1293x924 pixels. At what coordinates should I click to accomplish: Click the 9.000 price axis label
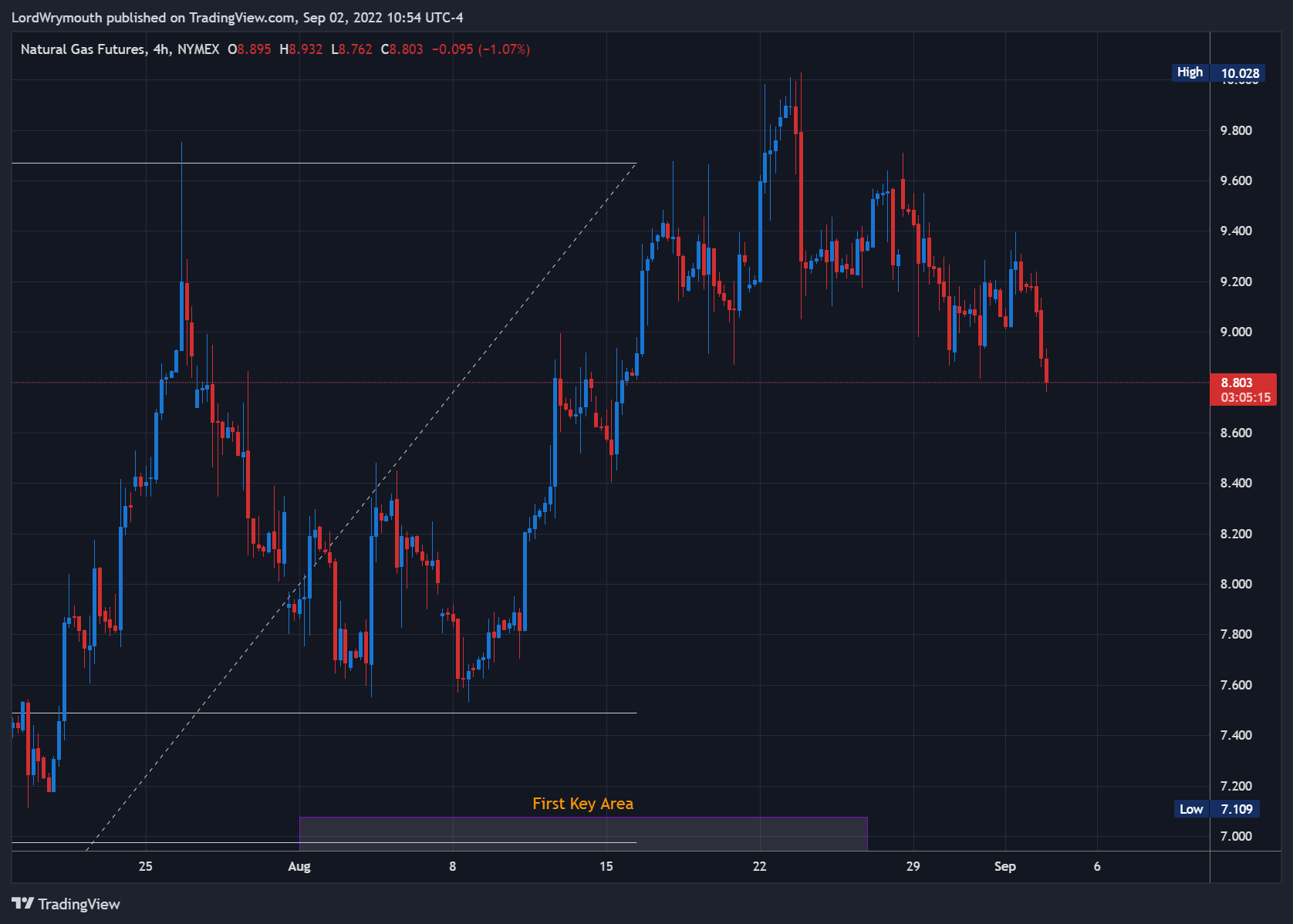[1236, 332]
